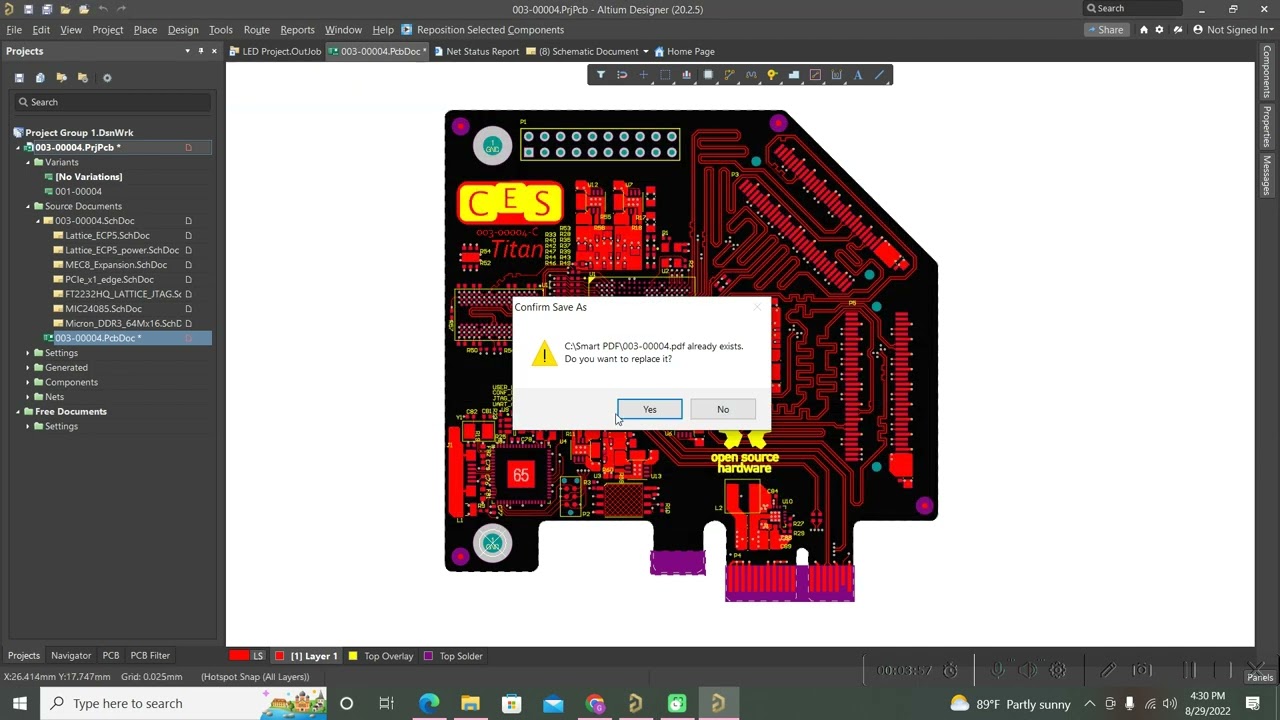Viewport: 1280px width, 720px height.
Task: Click the Undo arrow in title bar
Action: pos(102,9)
